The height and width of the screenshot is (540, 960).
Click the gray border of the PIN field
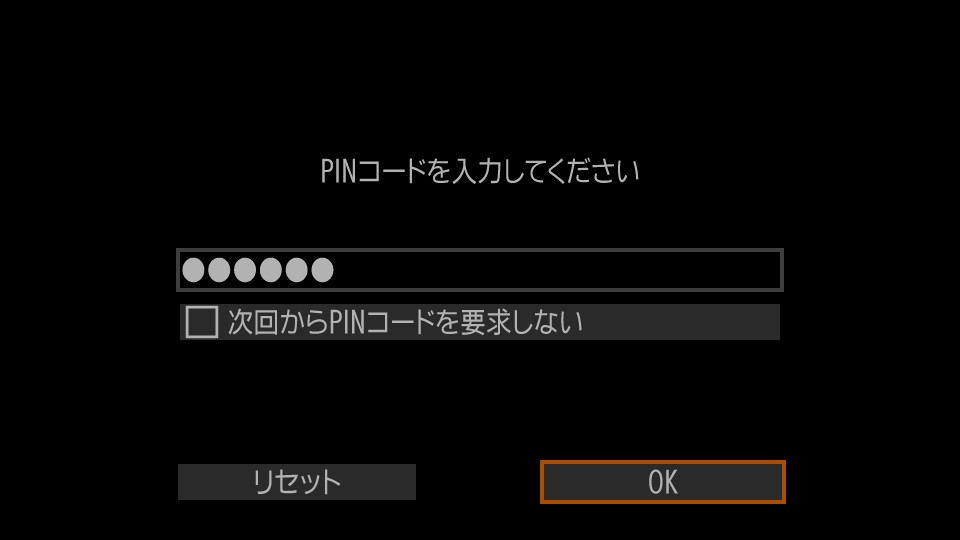click(480, 250)
